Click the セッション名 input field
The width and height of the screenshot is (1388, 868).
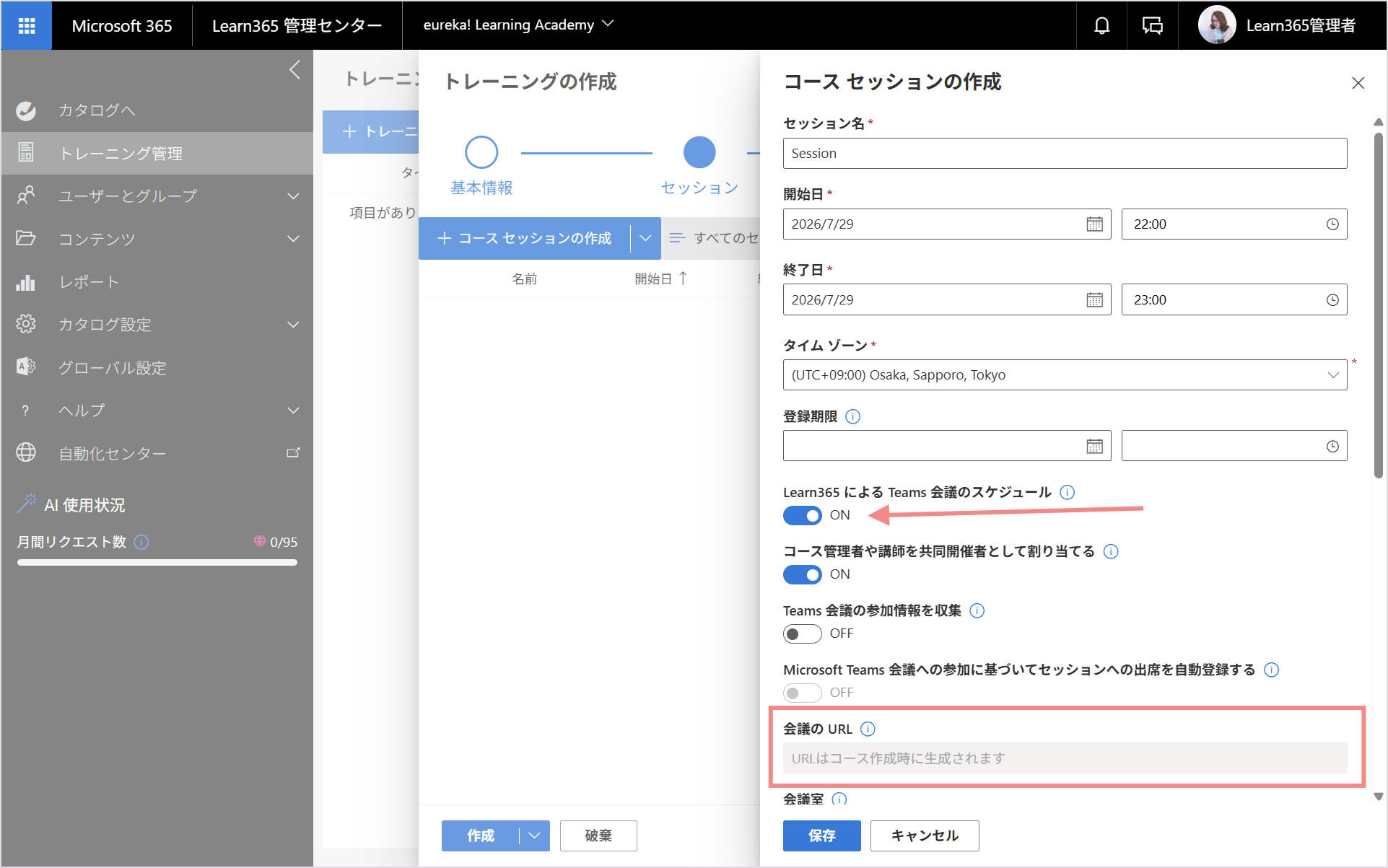point(1065,154)
